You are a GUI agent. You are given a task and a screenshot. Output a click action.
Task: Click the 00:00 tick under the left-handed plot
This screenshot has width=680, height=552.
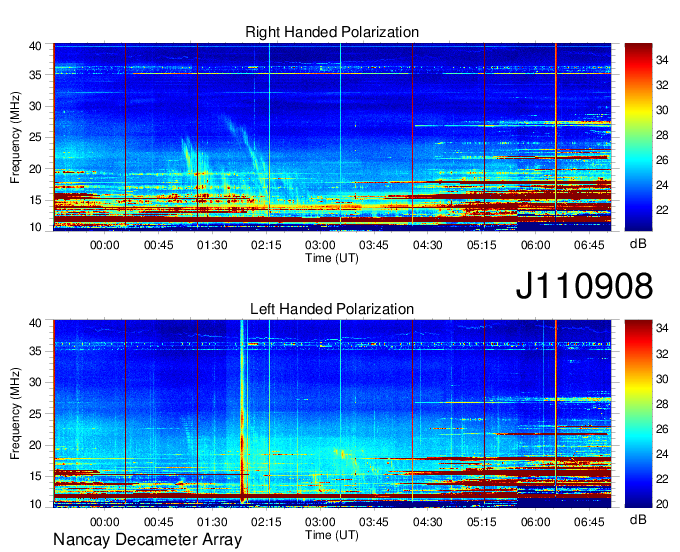pyautogui.click(x=105, y=522)
